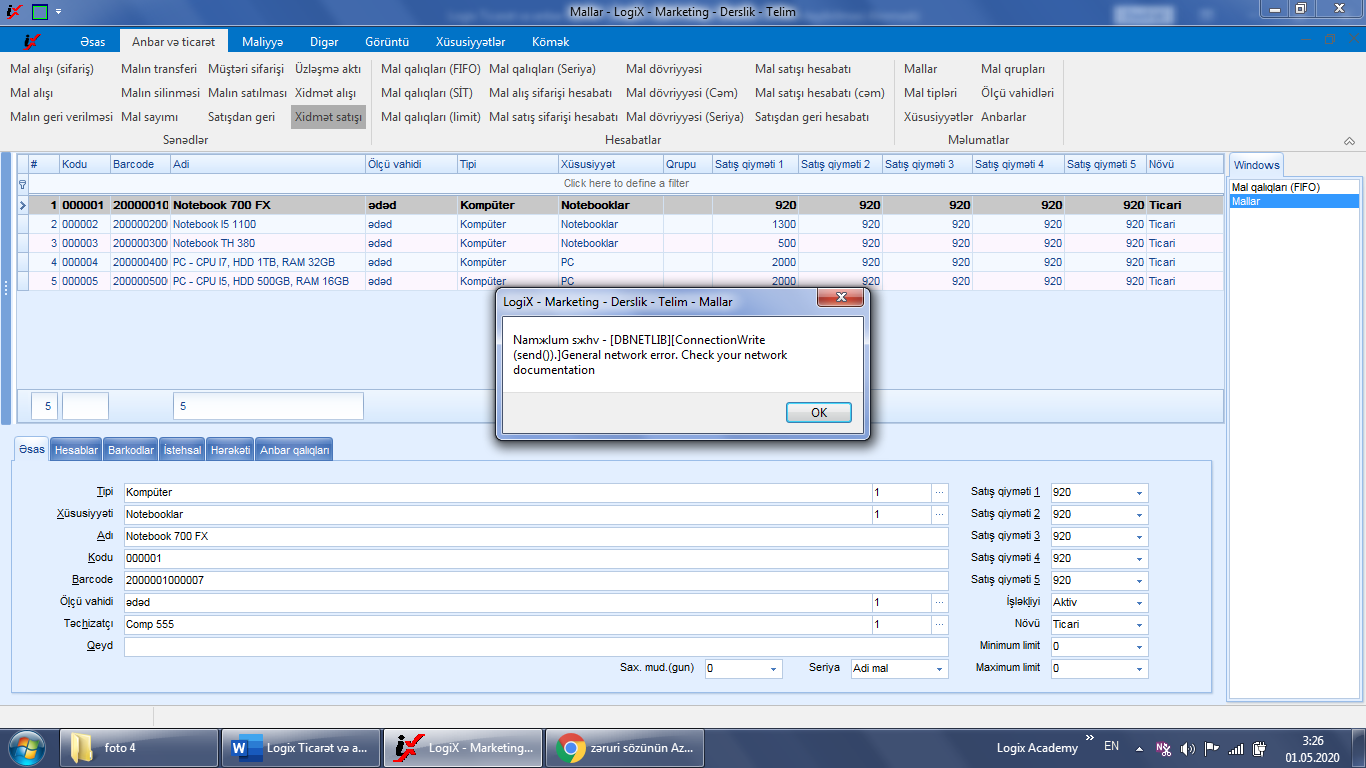Open the Mal alışı (sifariş) document

[52, 69]
